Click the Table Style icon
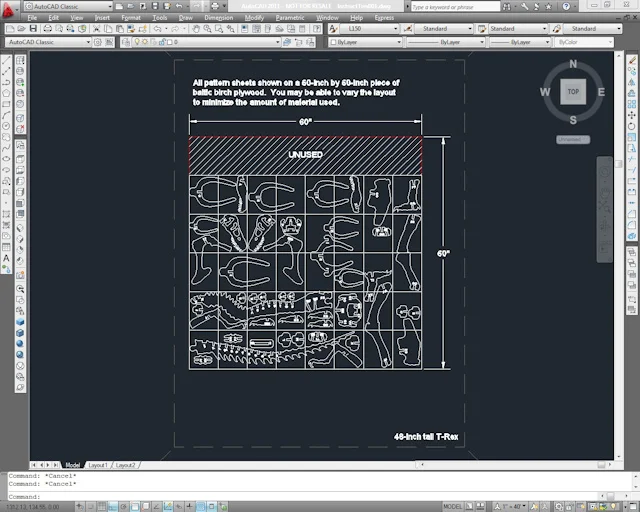Image resolution: width=640 pixels, height=512 pixels. 482,29
